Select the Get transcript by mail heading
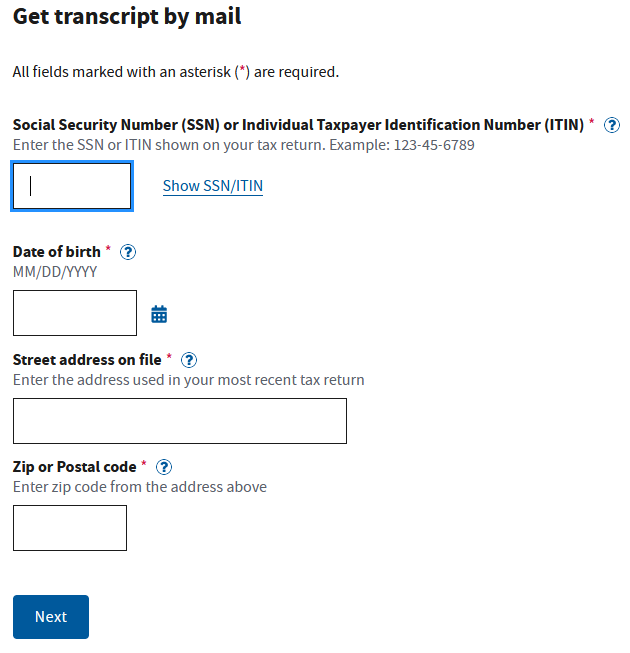 [127, 17]
